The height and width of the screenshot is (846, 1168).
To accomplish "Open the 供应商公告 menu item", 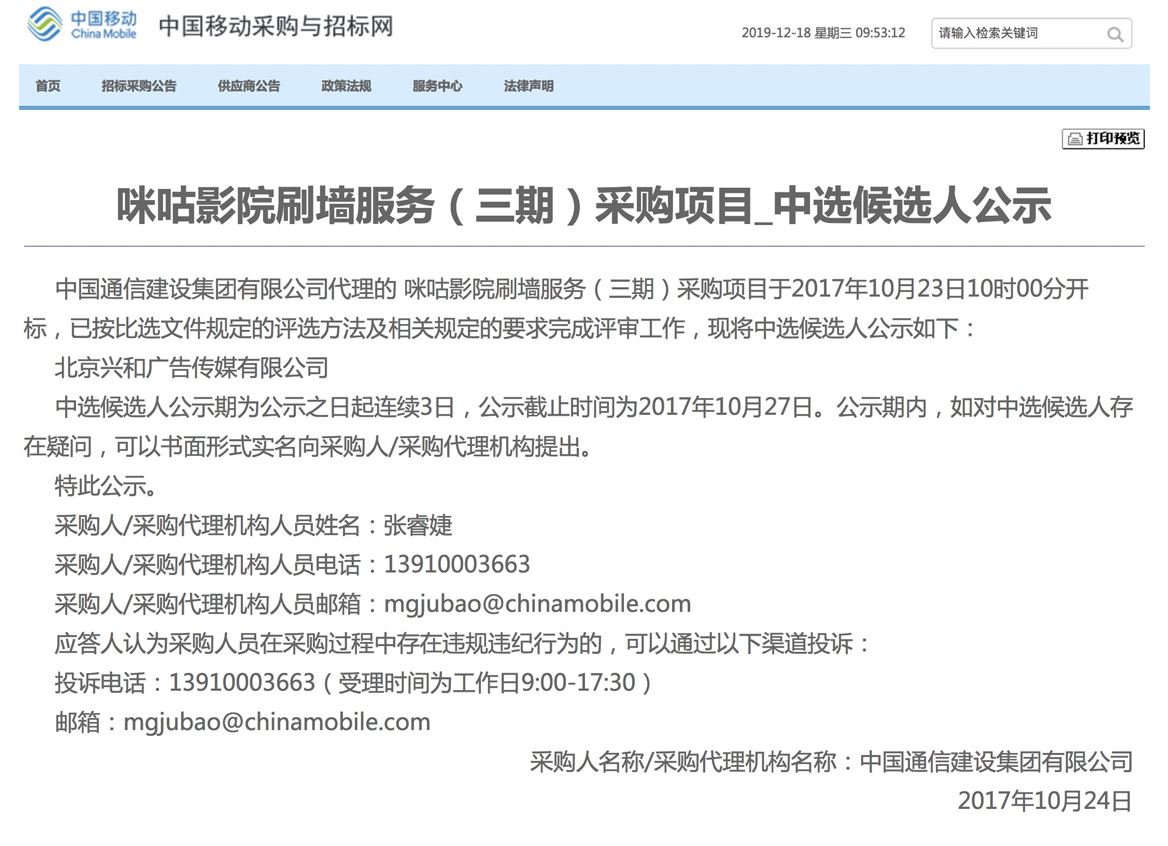I will tap(249, 86).
